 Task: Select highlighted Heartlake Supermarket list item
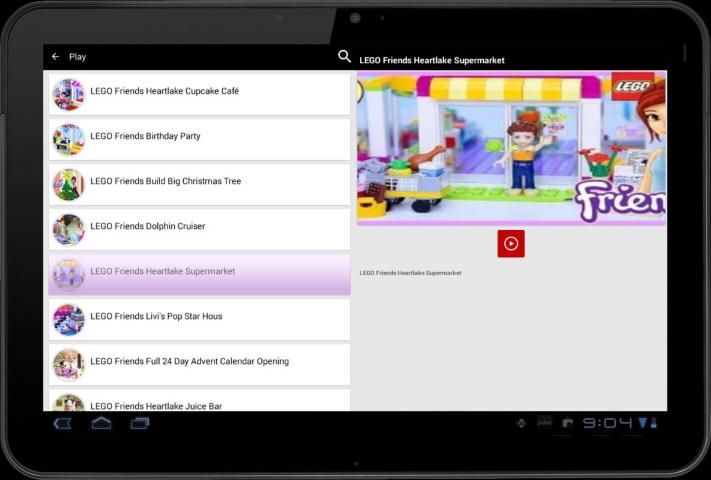coord(200,272)
